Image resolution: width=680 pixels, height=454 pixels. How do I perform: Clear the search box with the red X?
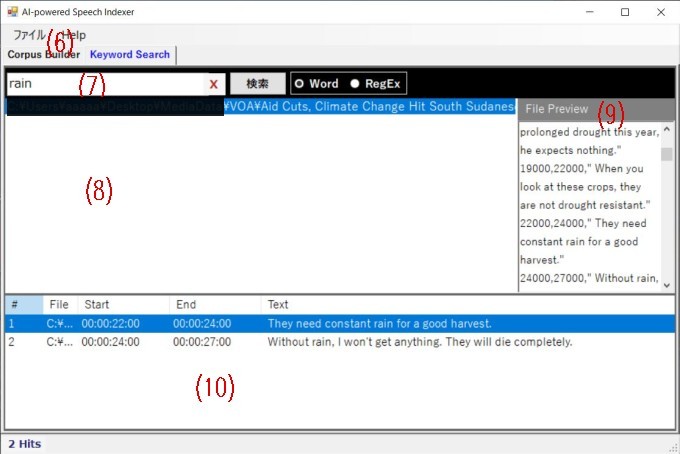pos(214,84)
